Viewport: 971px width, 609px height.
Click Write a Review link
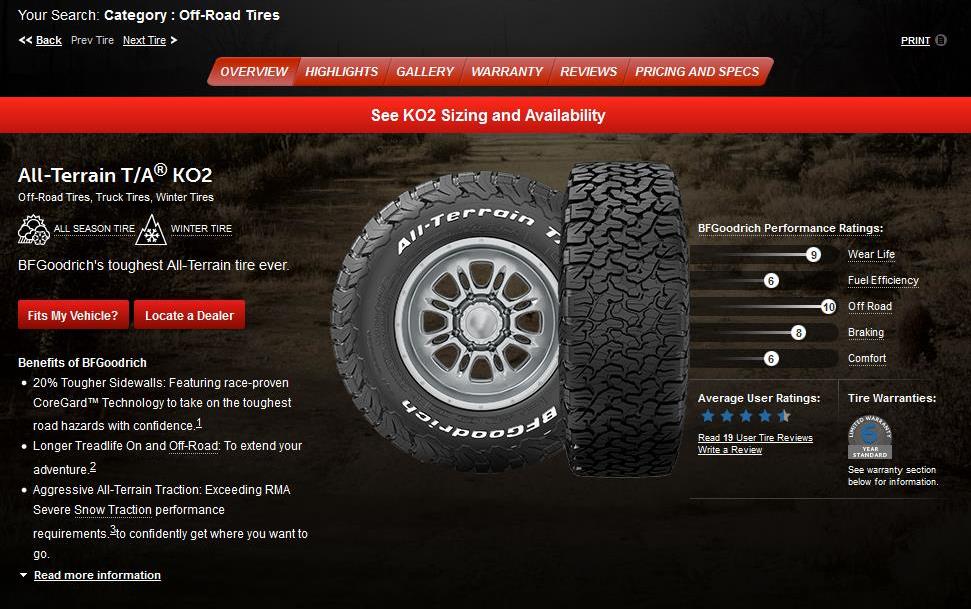pos(729,450)
